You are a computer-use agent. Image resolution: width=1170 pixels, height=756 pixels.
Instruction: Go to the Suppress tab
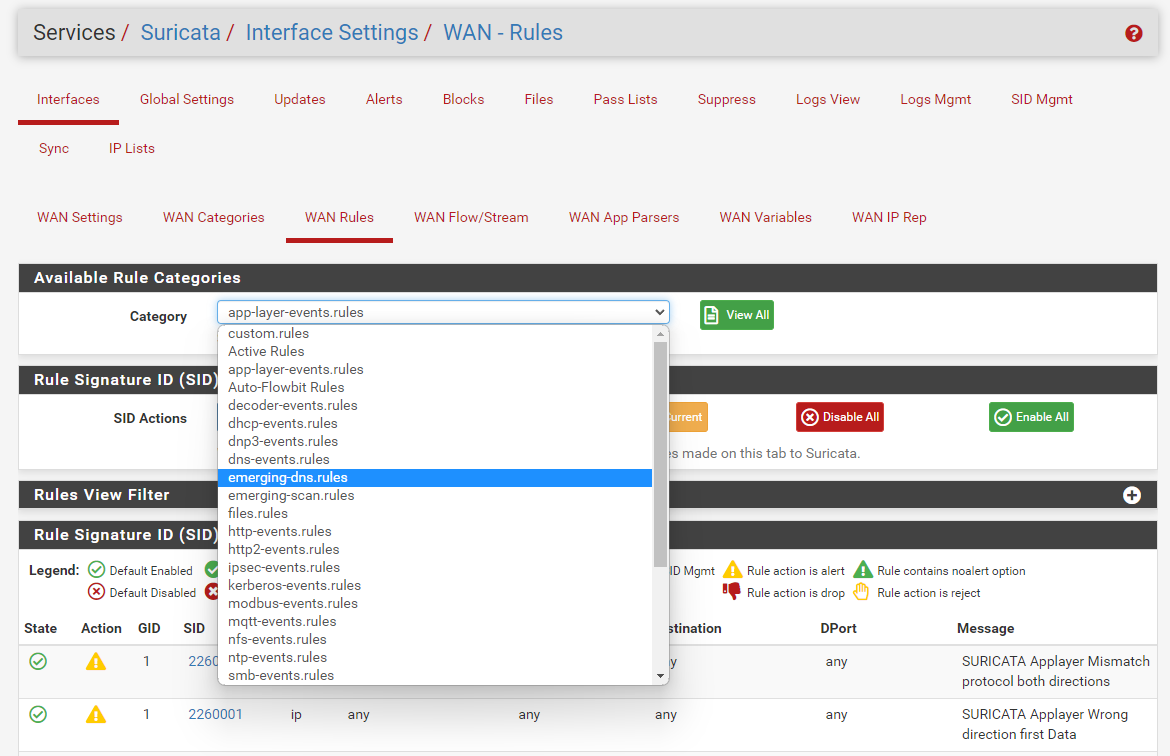click(727, 99)
